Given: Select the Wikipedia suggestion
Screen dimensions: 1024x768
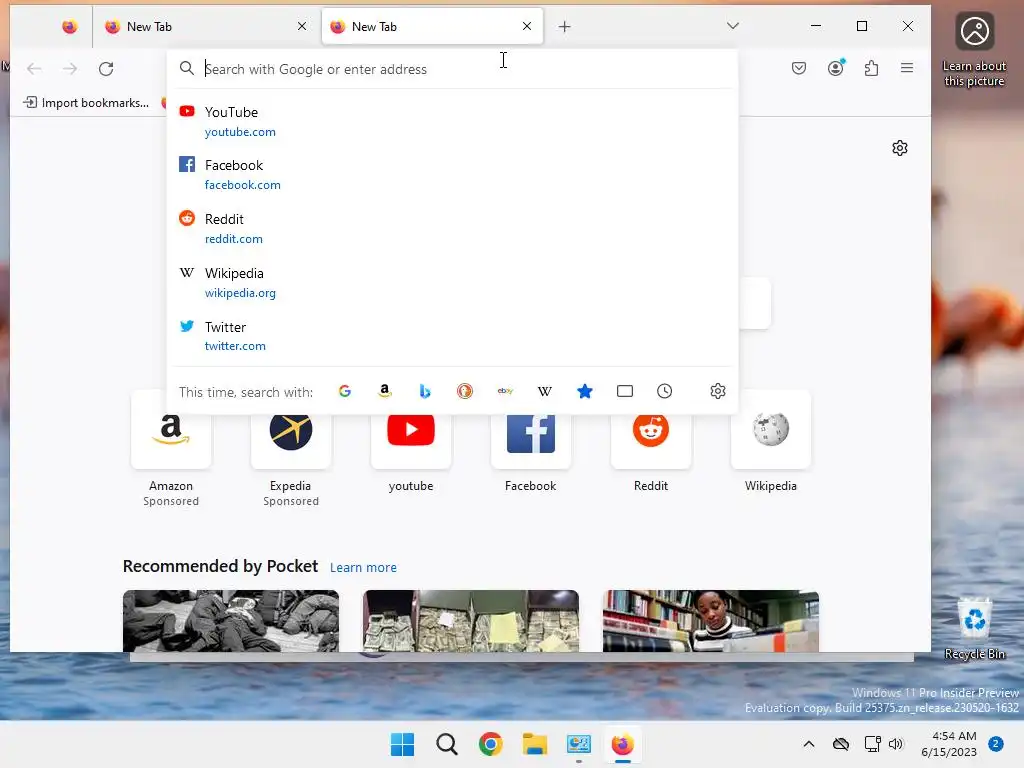Looking at the screenshot, I should coord(453,282).
